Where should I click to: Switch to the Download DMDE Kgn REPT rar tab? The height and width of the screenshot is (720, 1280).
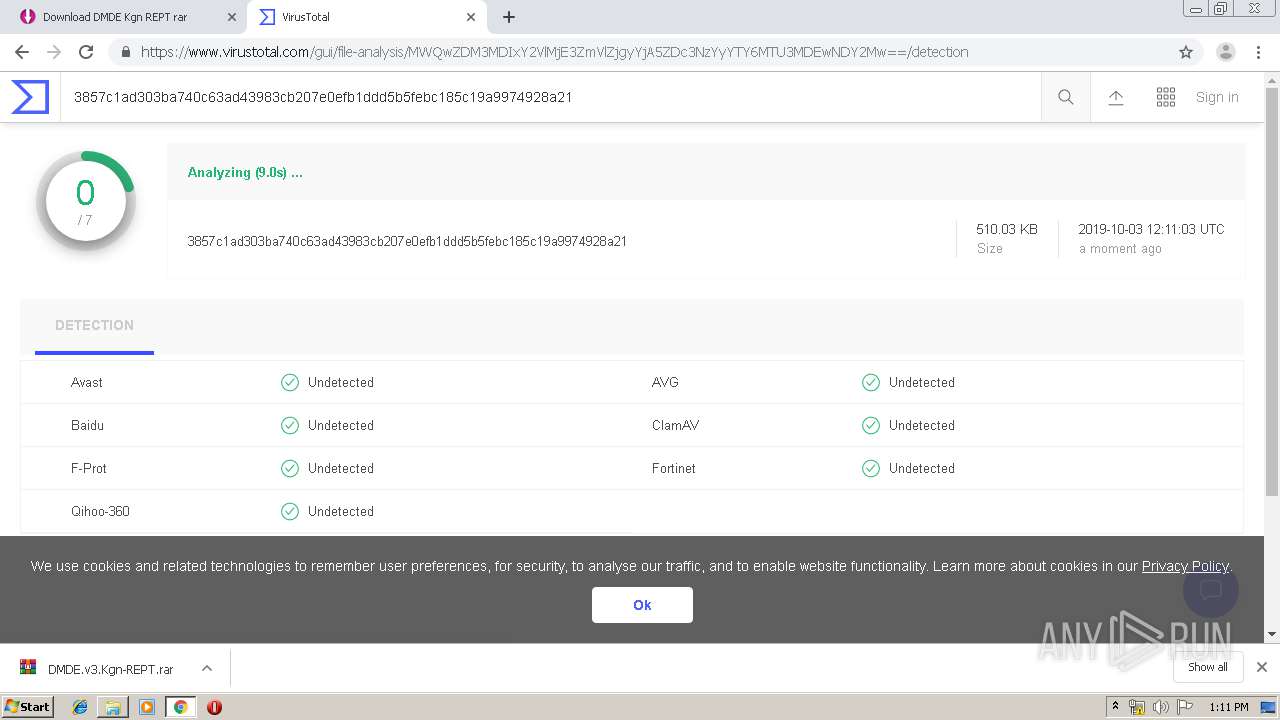(124, 17)
